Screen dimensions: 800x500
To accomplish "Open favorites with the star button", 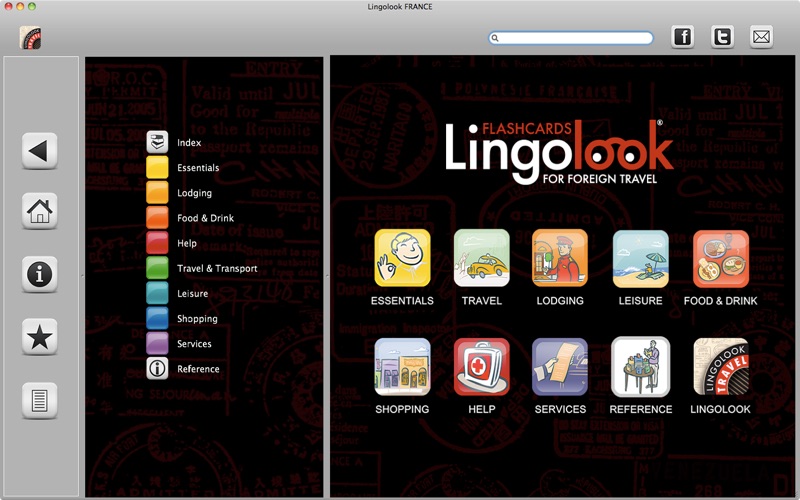I will pyautogui.click(x=39, y=337).
